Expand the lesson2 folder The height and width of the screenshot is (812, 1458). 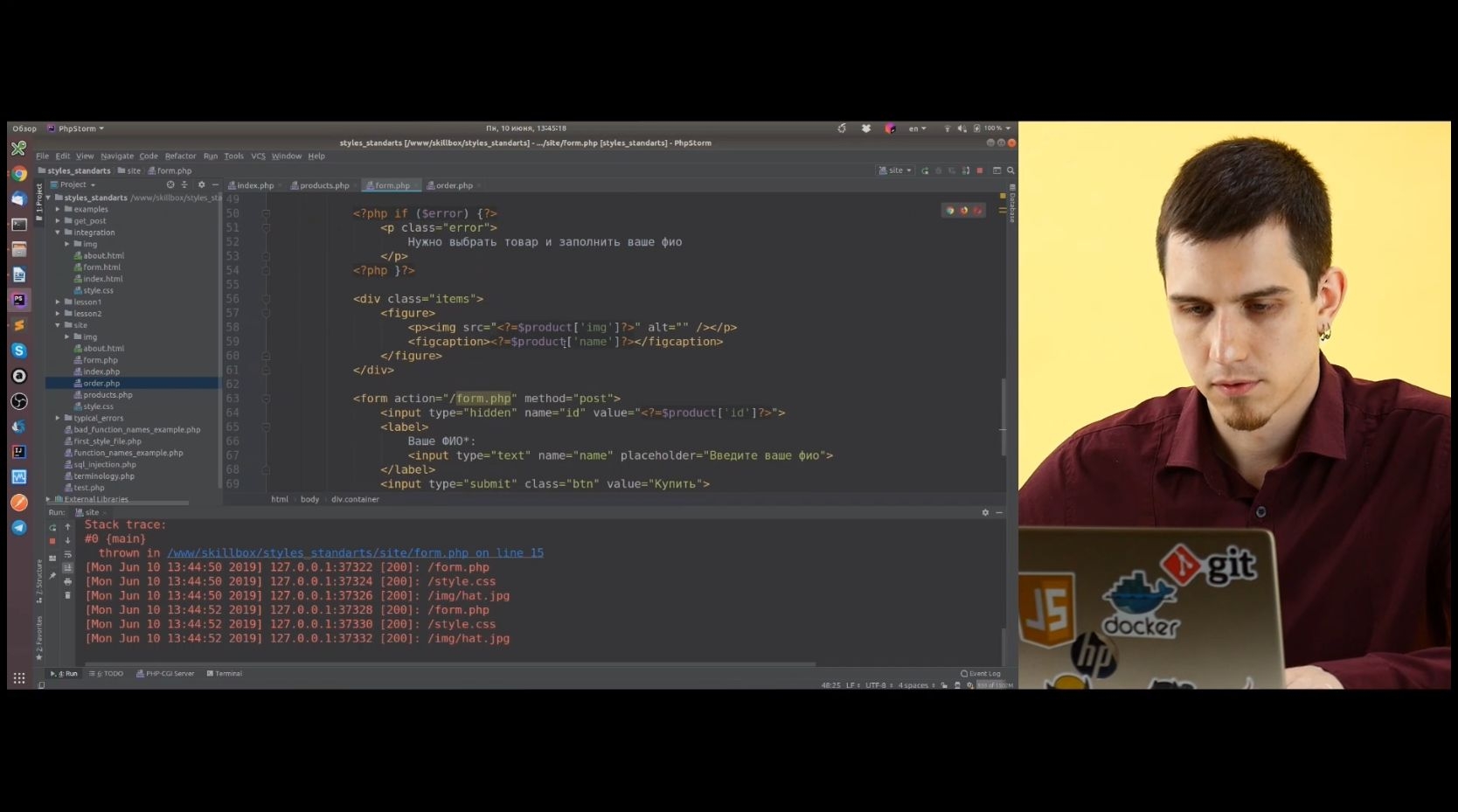point(58,313)
